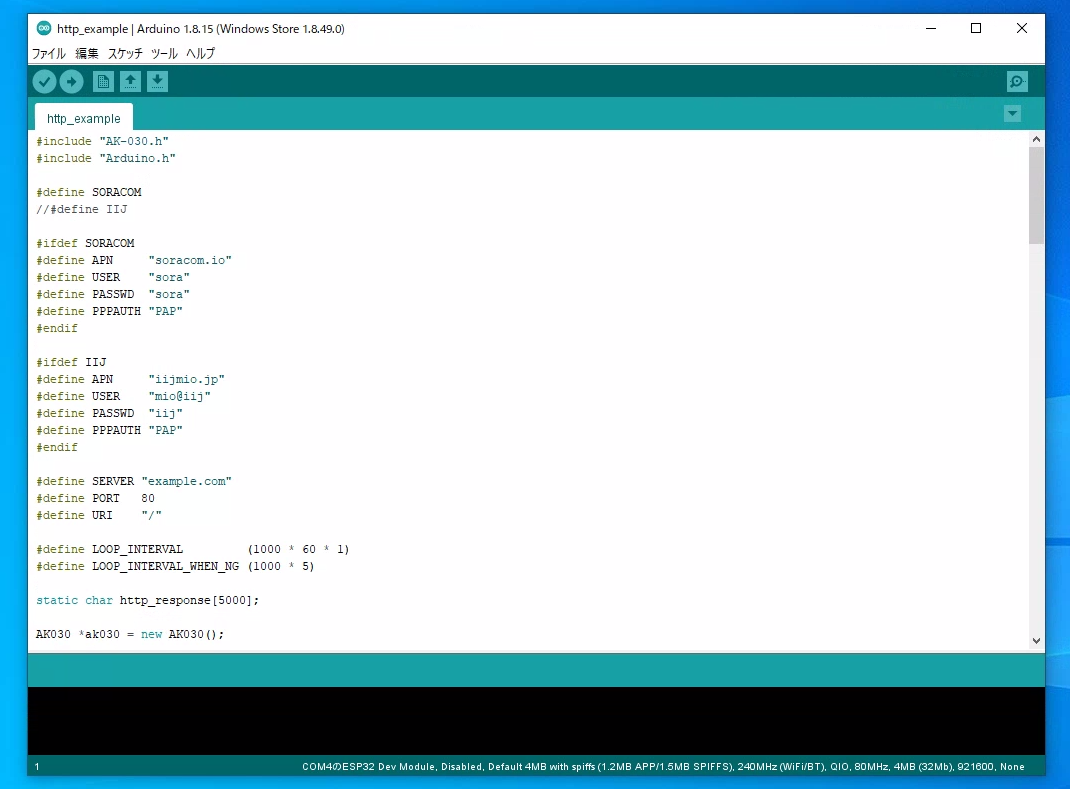
Task: Click the board info text in status bar
Action: (663, 766)
